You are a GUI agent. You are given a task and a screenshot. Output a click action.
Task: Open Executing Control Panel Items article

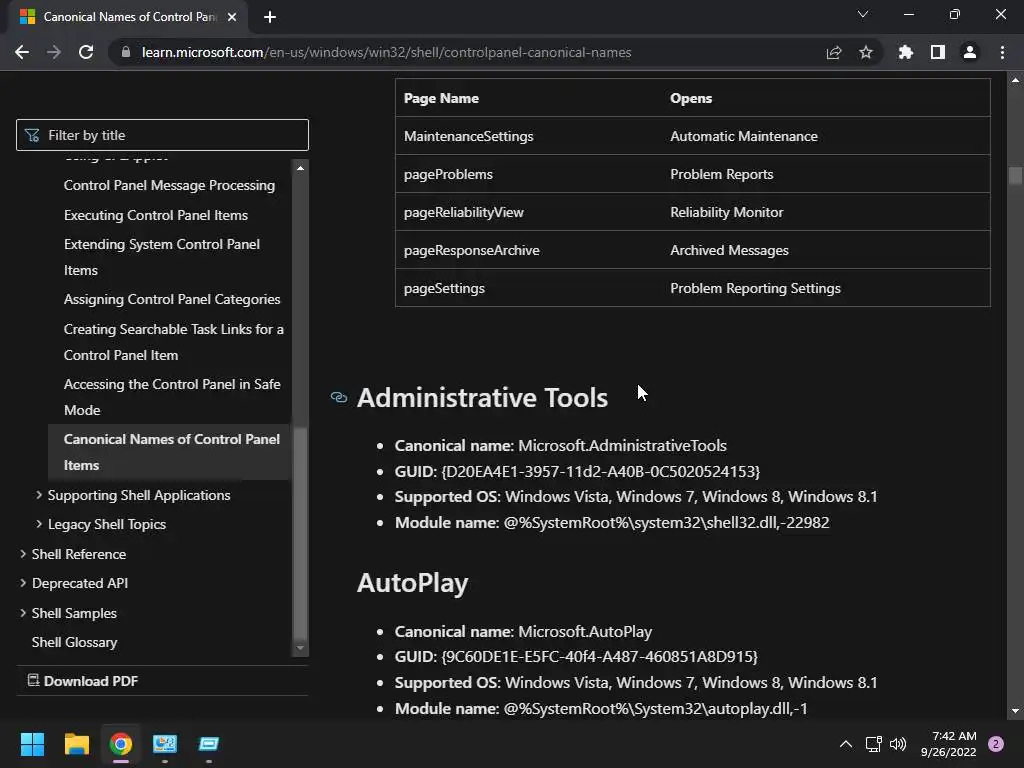coord(155,215)
